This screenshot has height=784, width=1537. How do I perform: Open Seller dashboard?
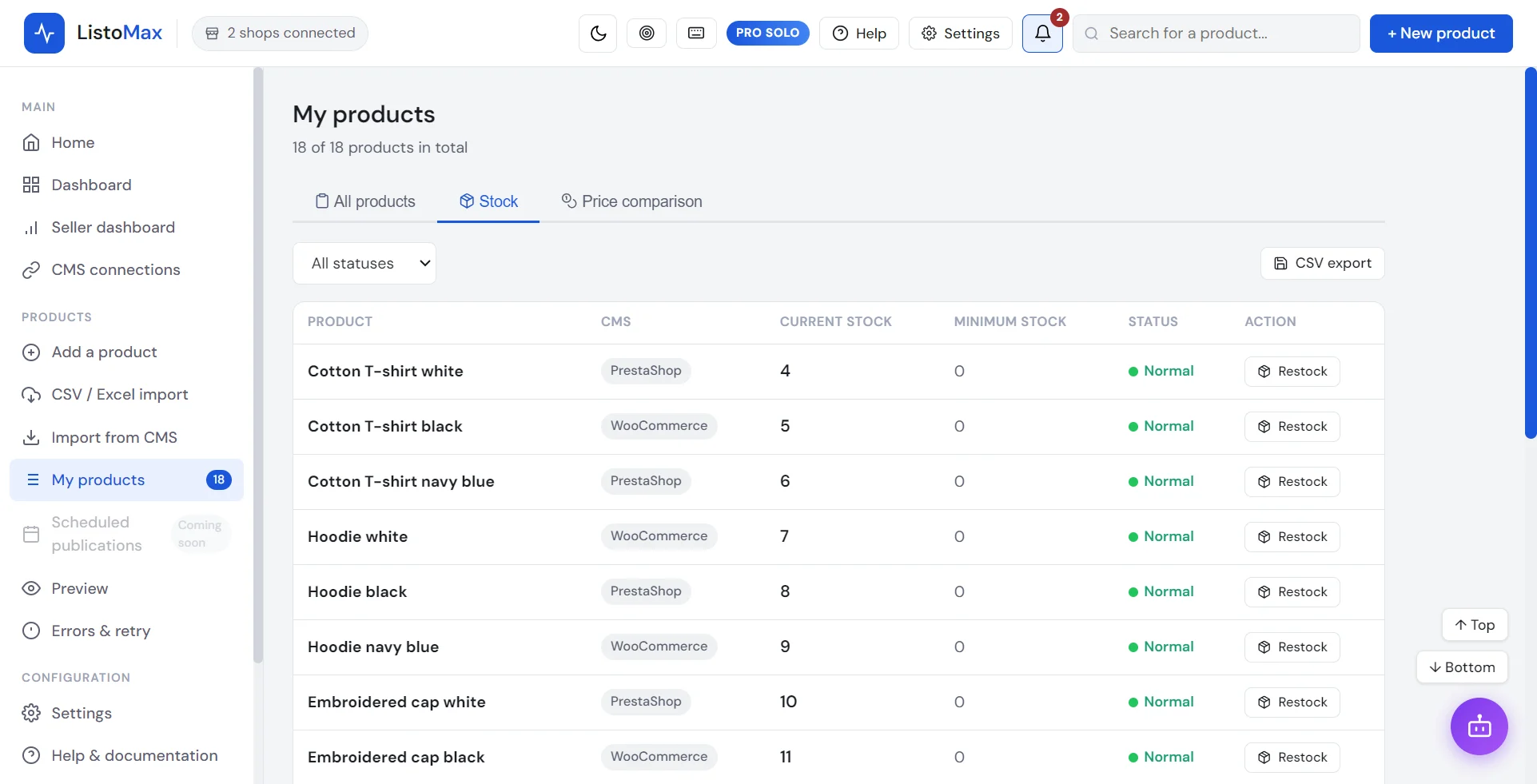coord(126,227)
